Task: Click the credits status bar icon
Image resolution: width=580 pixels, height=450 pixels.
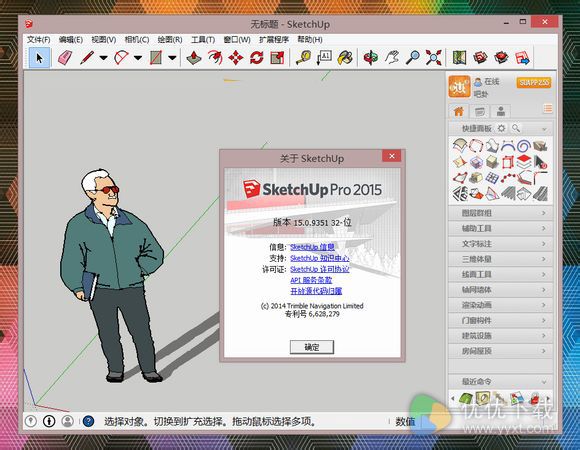Action: point(49,421)
